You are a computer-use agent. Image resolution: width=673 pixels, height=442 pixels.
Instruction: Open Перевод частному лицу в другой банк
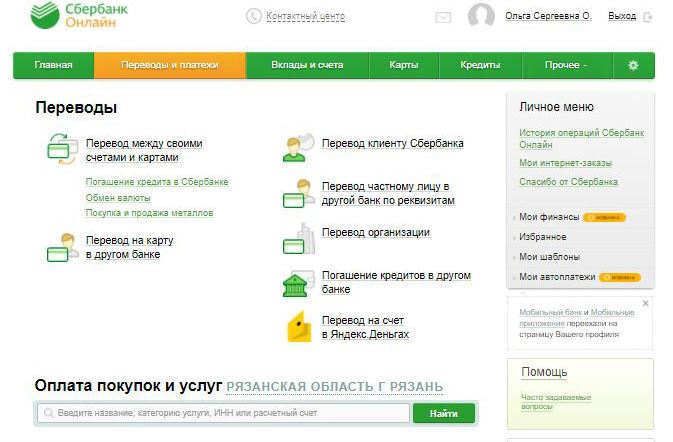coord(388,194)
